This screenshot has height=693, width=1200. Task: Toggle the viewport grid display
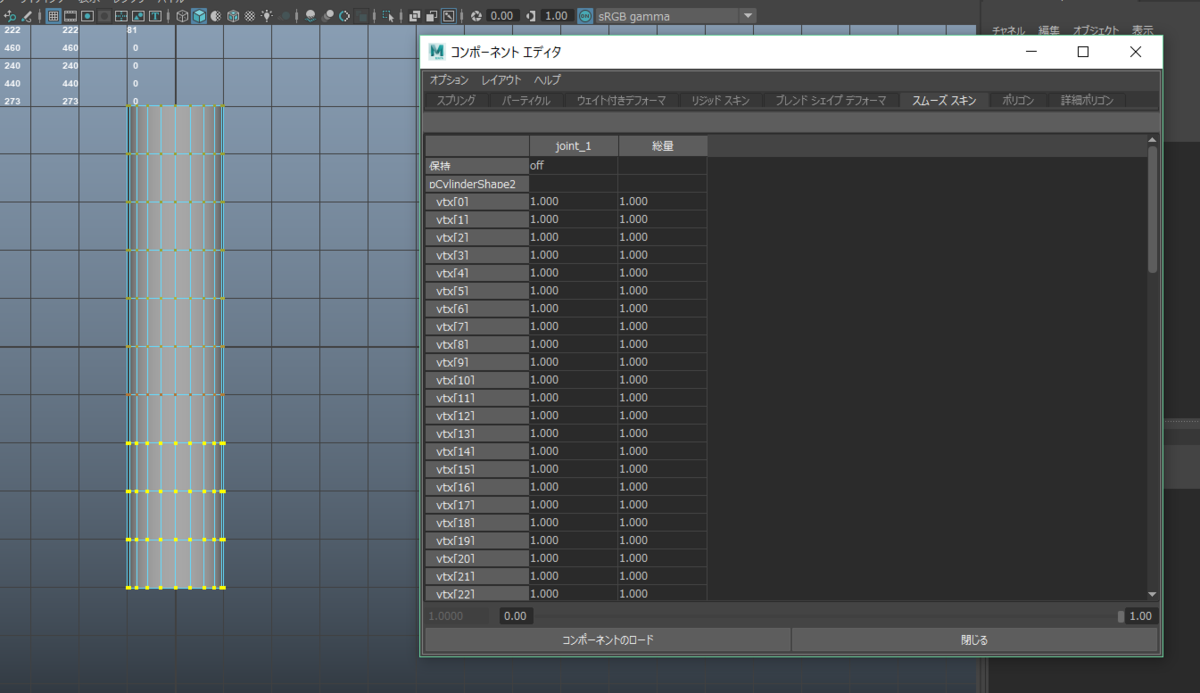pos(54,16)
